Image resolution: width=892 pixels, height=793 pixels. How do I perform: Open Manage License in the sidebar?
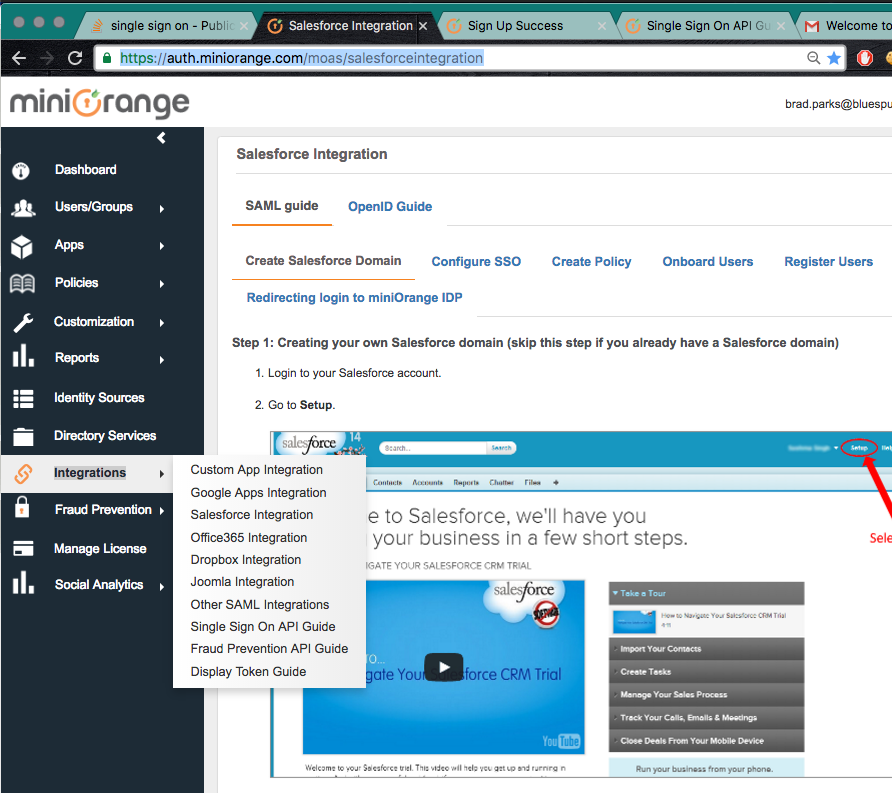click(x=100, y=549)
